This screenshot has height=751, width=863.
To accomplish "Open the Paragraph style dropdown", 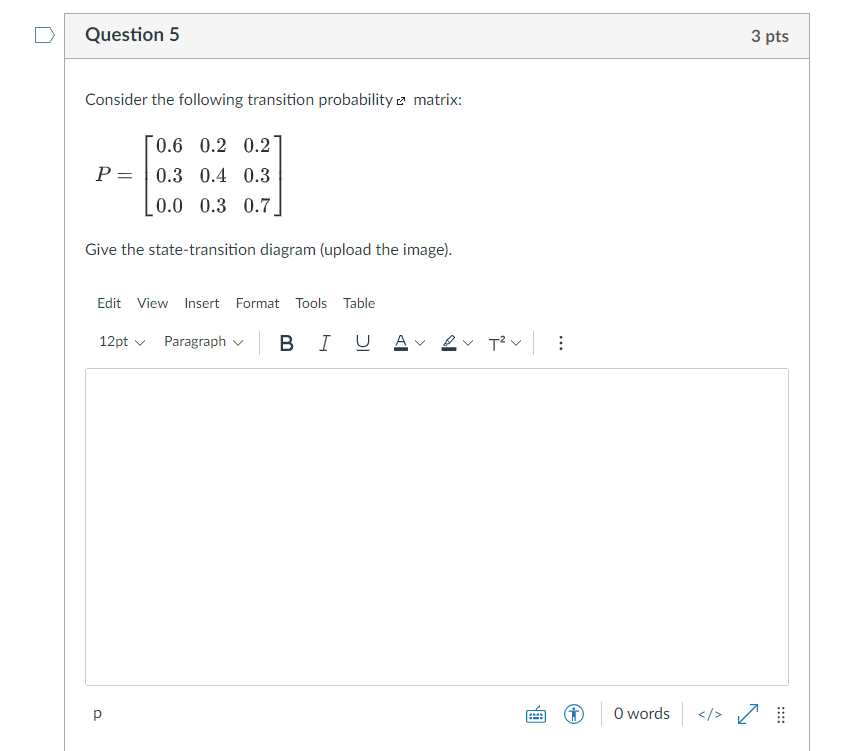I will (x=203, y=341).
